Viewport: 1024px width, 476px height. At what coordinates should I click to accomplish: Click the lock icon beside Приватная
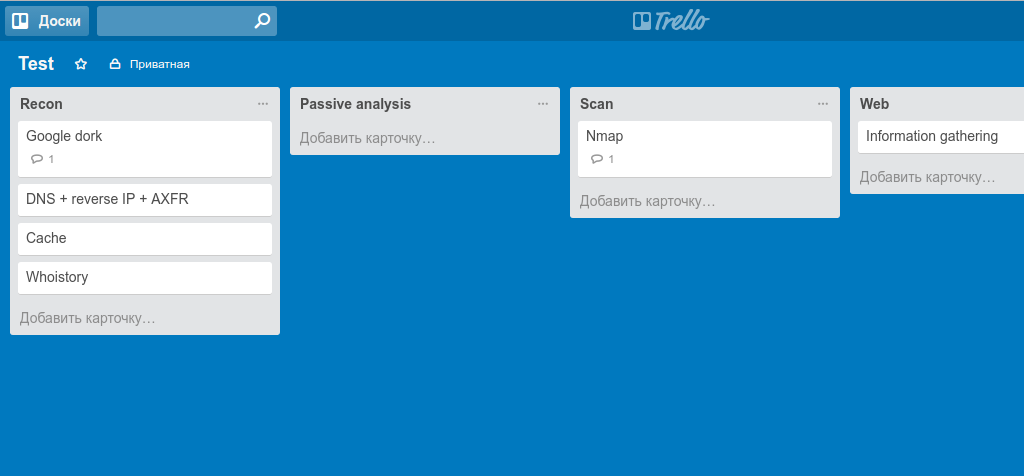[x=115, y=64]
